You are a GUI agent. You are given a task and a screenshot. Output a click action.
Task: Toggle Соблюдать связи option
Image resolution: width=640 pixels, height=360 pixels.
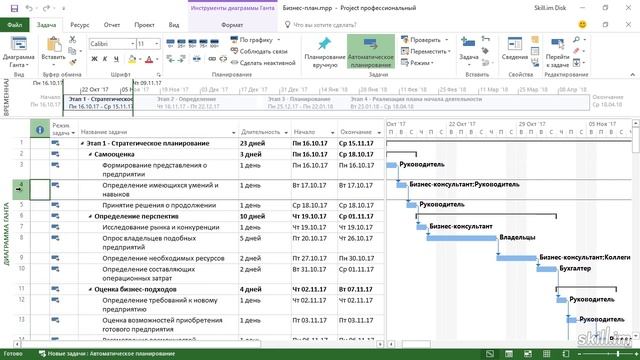tap(259, 51)
